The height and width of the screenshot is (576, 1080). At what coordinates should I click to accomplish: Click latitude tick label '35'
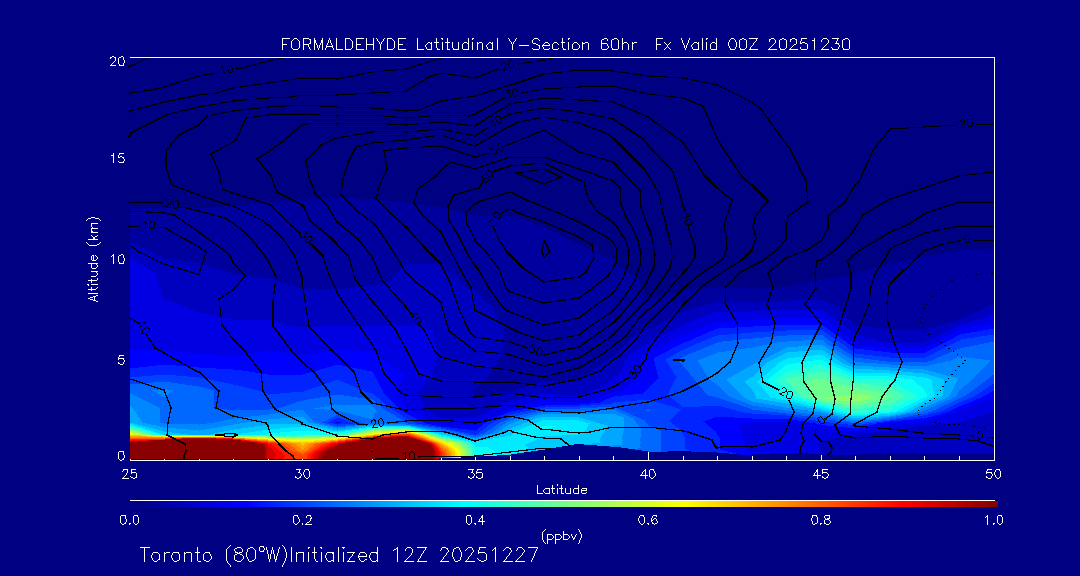475,474
